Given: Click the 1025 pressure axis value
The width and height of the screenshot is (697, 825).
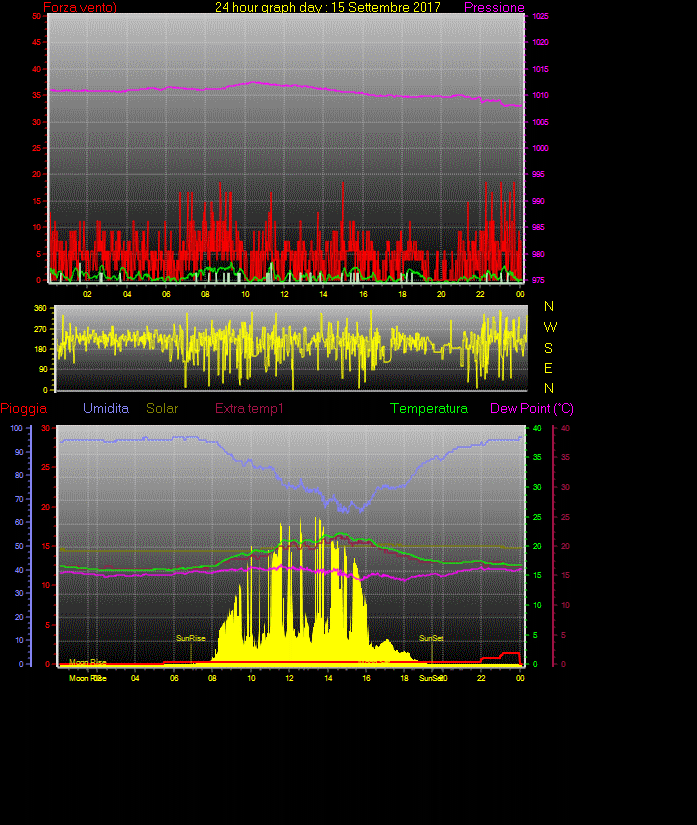Looking at the screenshot, I should tap(540, 16).
